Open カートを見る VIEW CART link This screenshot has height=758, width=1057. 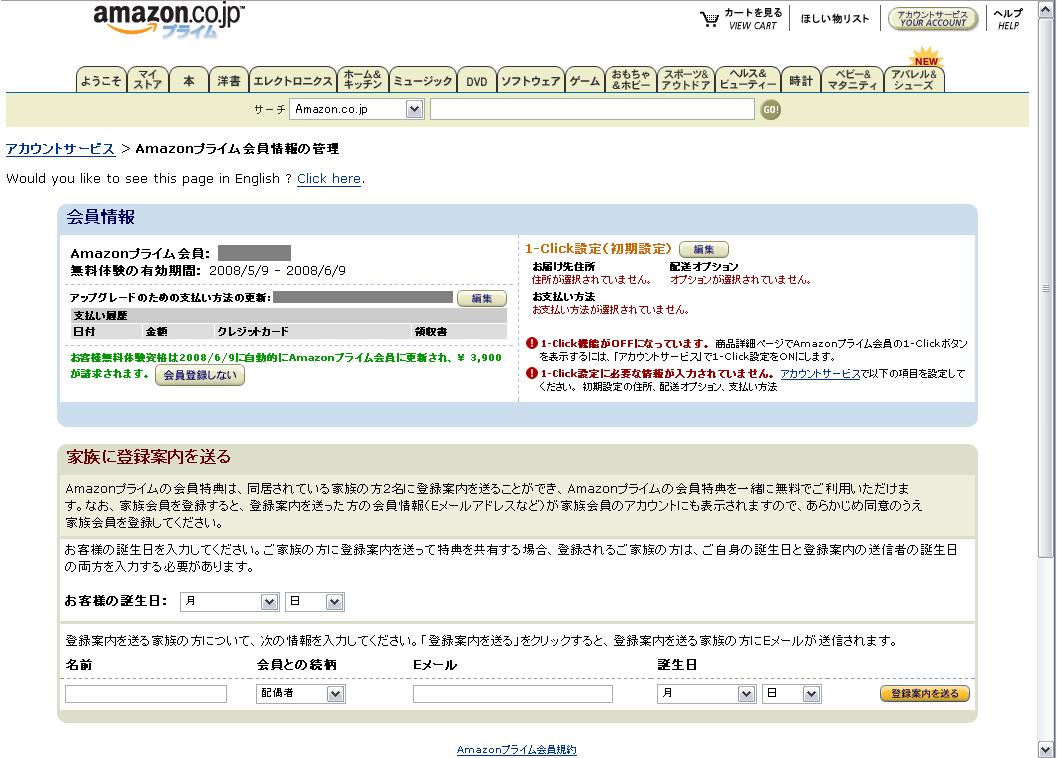[x=753, y=19]
